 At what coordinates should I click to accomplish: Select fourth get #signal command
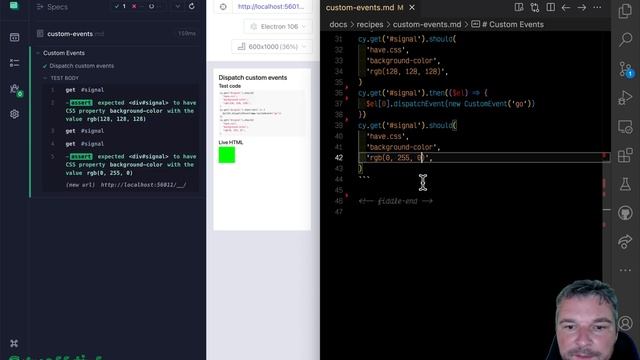click(x=120, y=144)
